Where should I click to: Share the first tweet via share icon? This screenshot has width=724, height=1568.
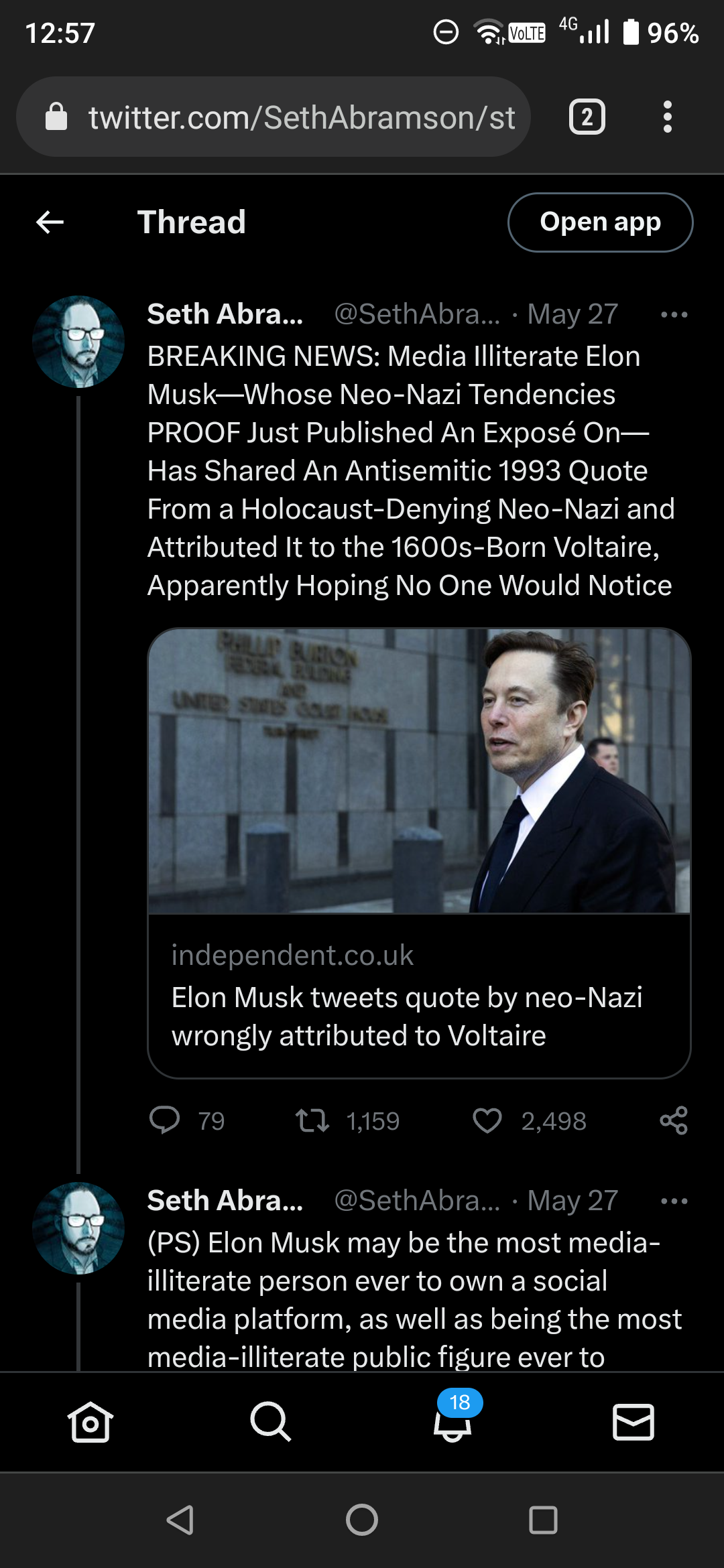674,1120
